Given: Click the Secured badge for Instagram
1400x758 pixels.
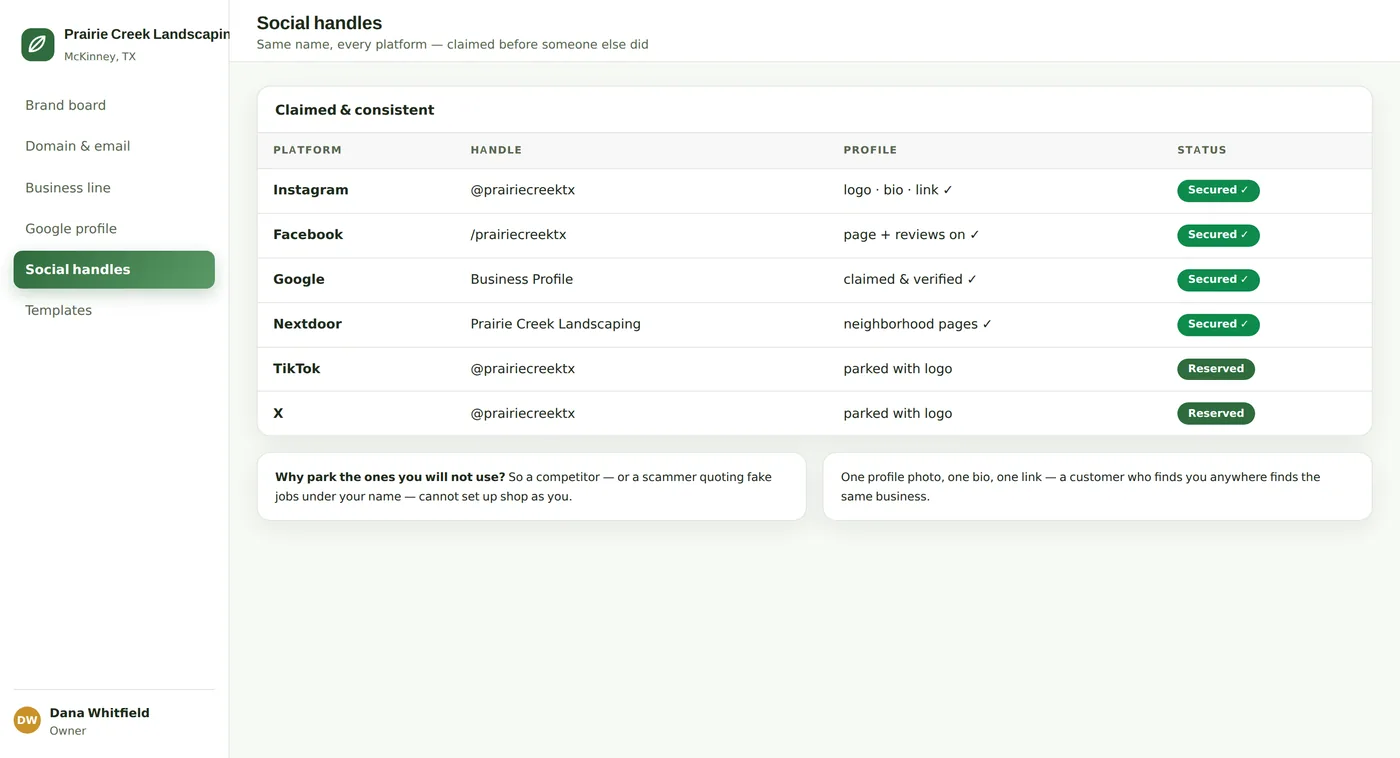Looking at the screenshot, I should pos(1218,190).
